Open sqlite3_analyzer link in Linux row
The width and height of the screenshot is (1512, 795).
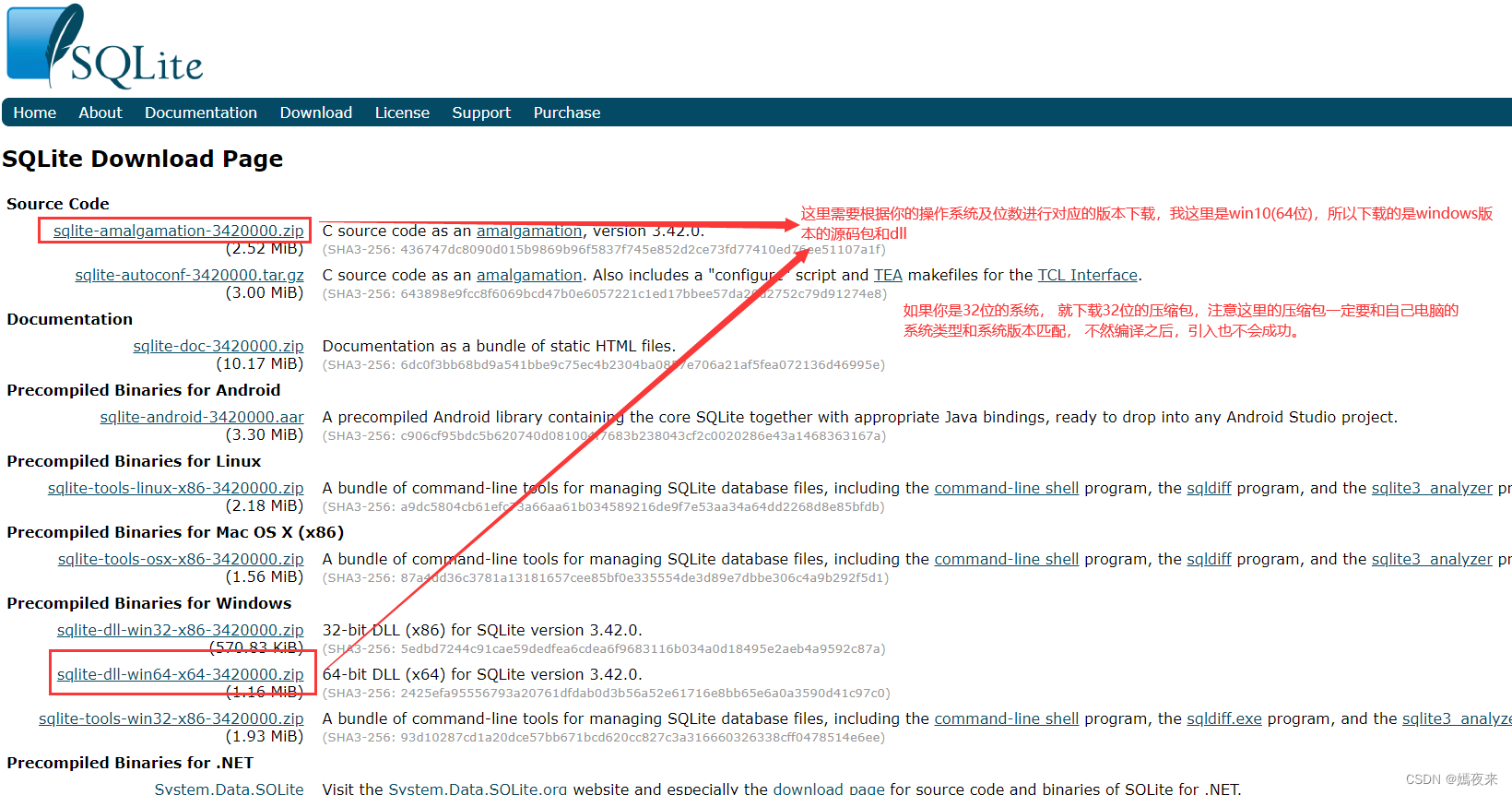click(1432, 488)
